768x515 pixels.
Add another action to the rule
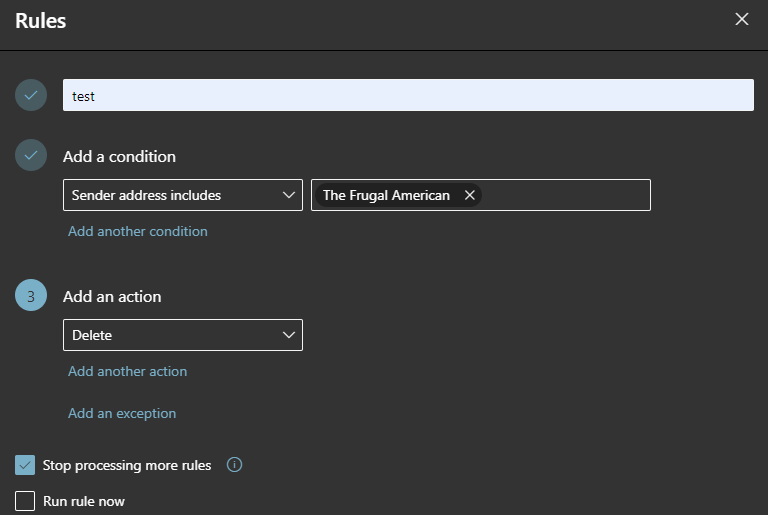[127, 371]
